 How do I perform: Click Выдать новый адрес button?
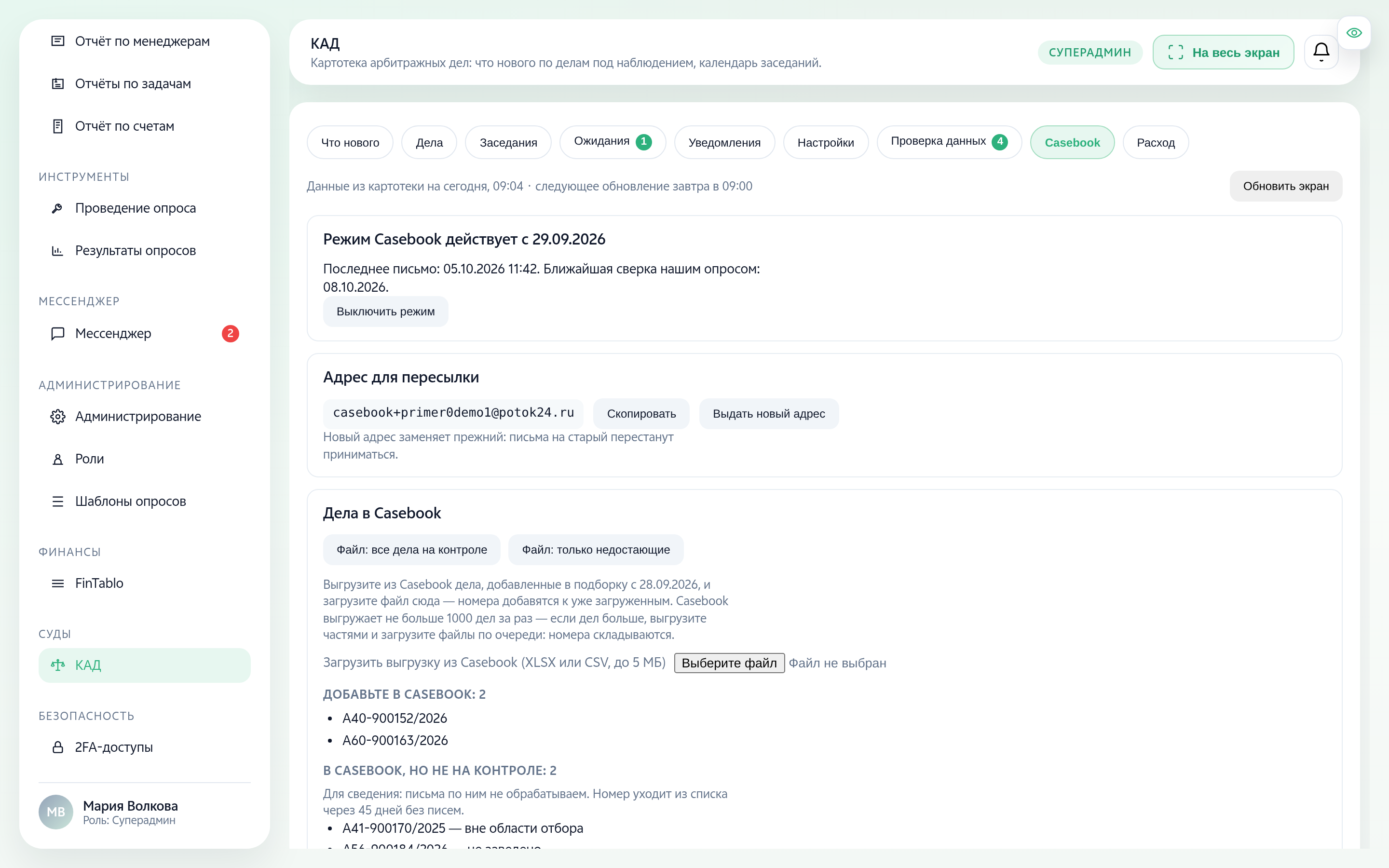pos(769,413)
